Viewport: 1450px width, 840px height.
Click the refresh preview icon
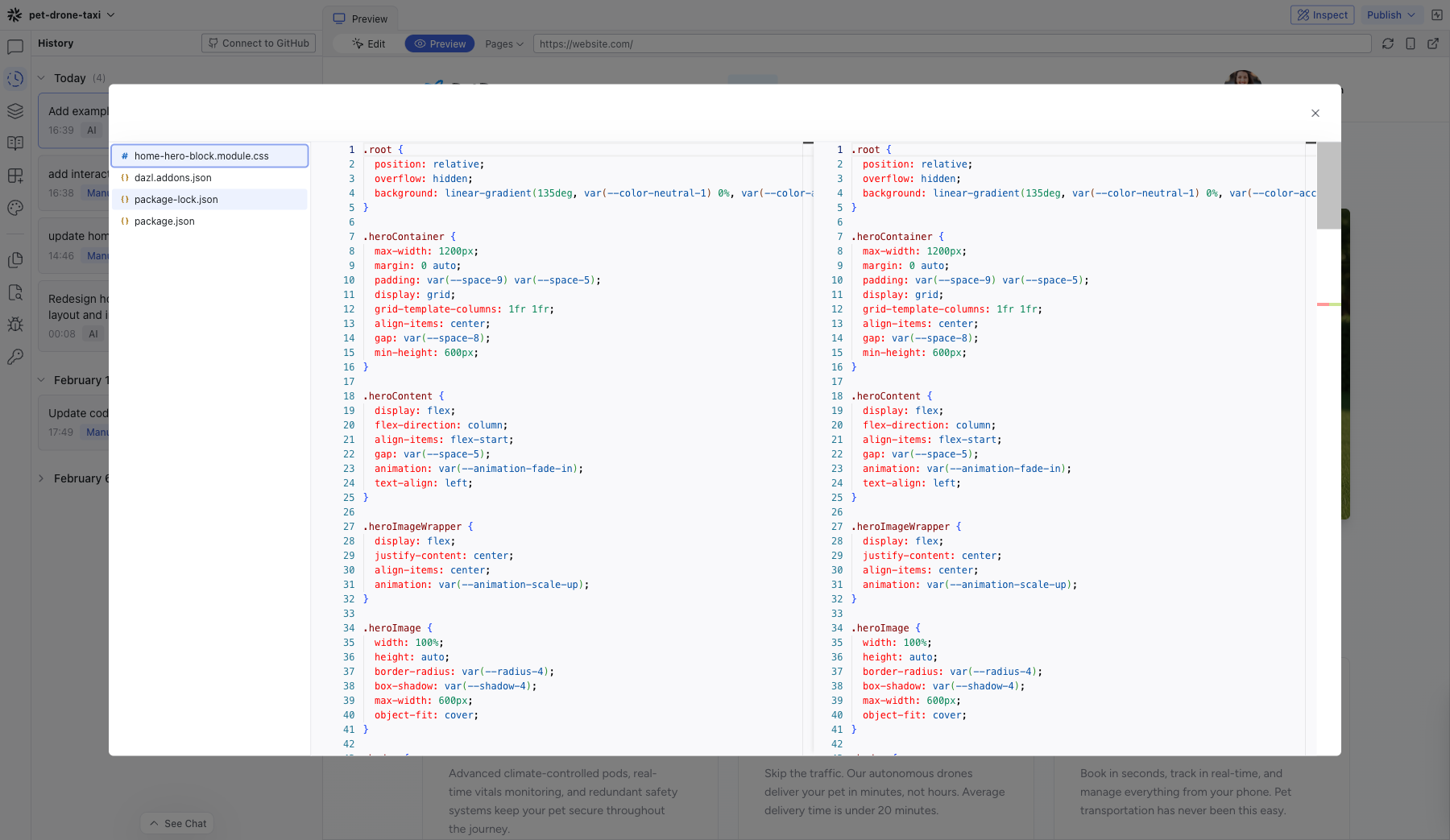pyautogui.click(x=1387, y=43)
